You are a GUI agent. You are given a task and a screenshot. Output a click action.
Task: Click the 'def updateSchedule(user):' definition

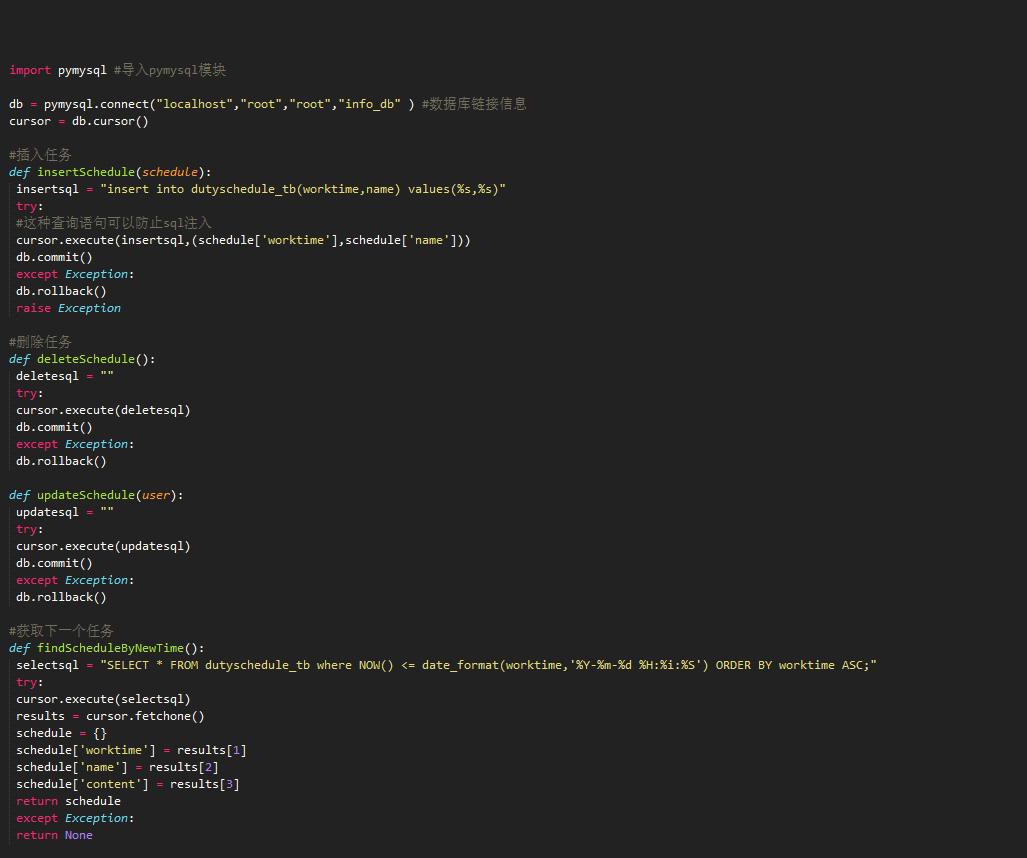[x=96, y=495]
